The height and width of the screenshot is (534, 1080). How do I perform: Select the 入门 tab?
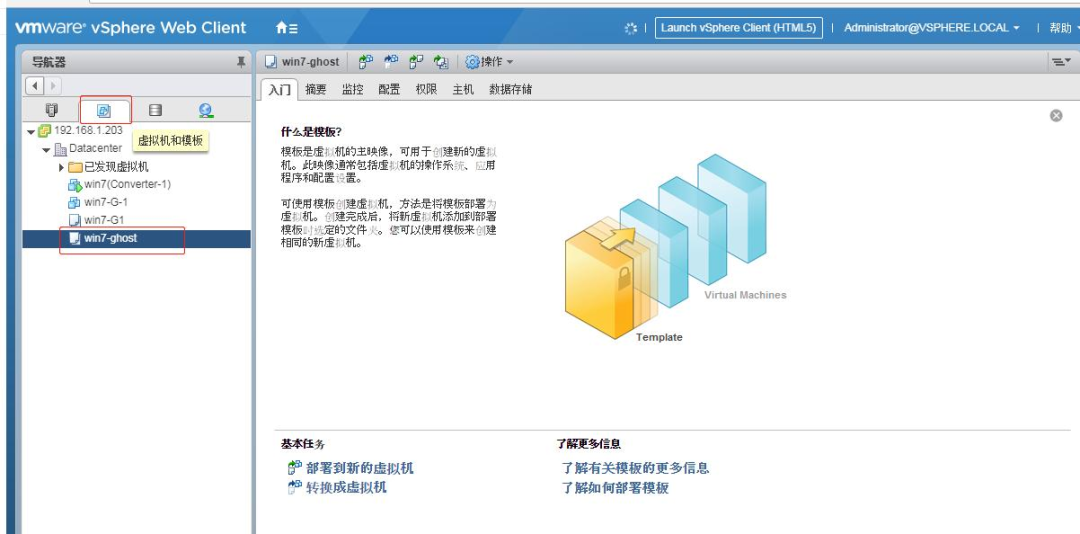pos(280,90)
